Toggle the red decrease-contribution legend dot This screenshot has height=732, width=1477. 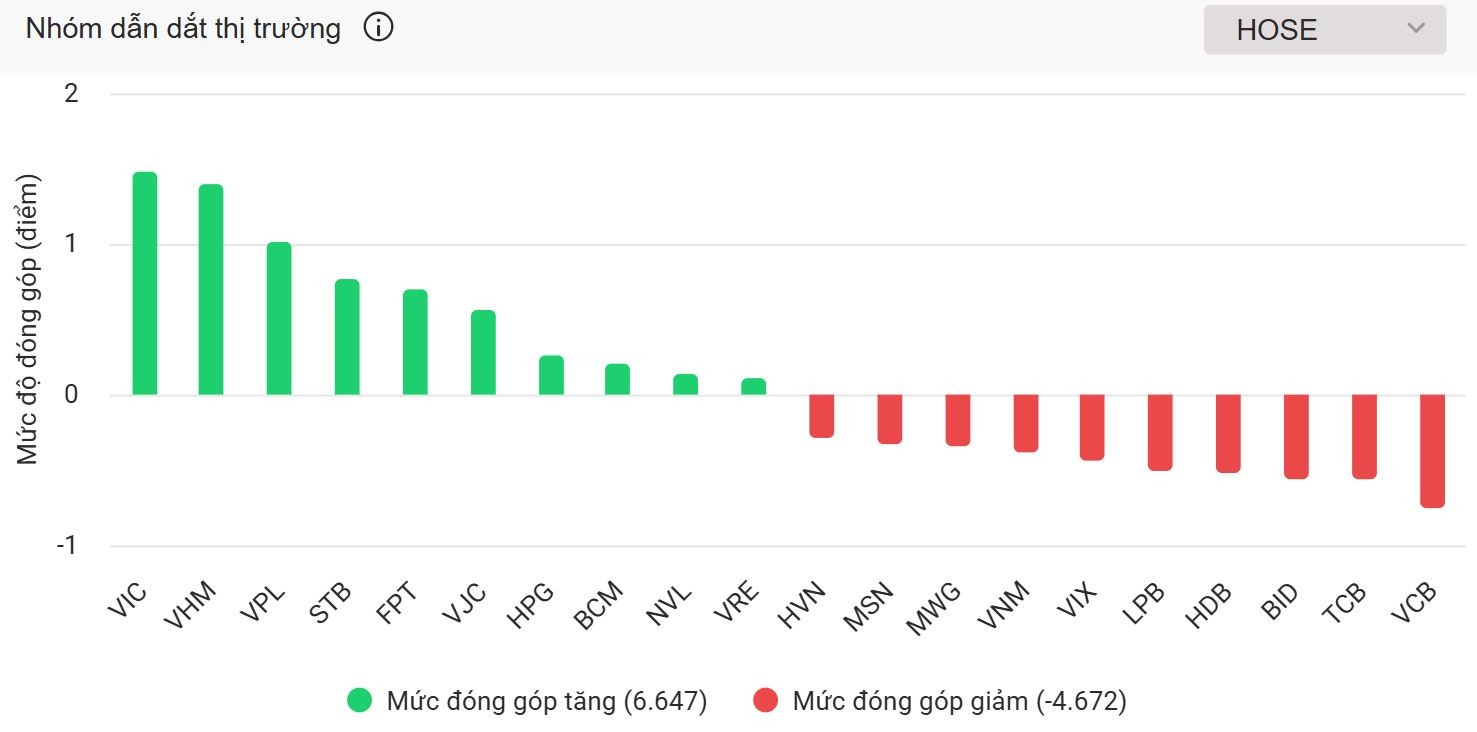pyautogui.click(x=765, y=701)
